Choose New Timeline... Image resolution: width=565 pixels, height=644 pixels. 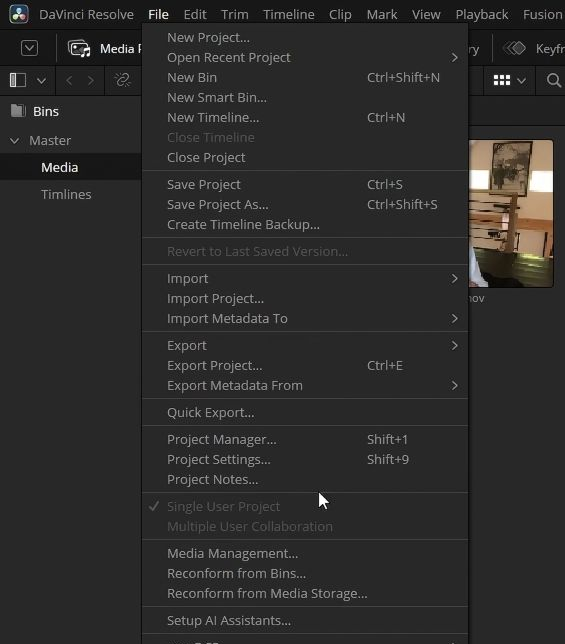click(305, 117)
